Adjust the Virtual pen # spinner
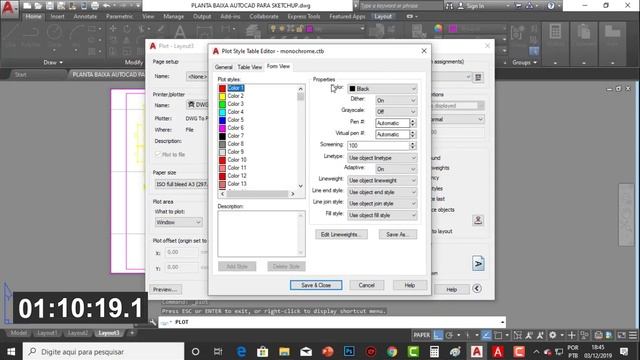Image resolution: width=640 pixels, height=360 pixels. pos(413,134)
